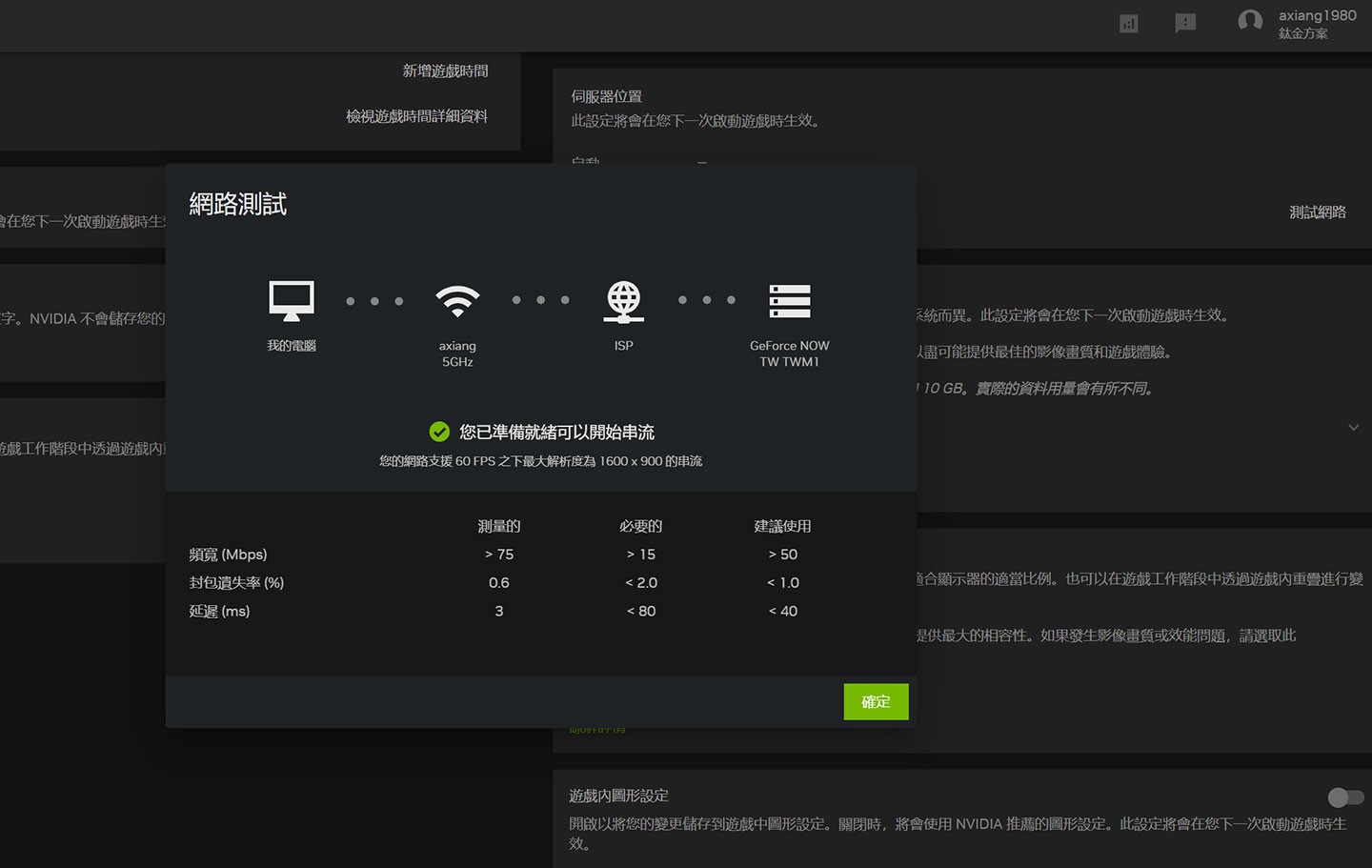Viewport: 1372px width, 868px height.
Task: Click the 鈦金方案 plan label
Action: (x=1302, y=33)
